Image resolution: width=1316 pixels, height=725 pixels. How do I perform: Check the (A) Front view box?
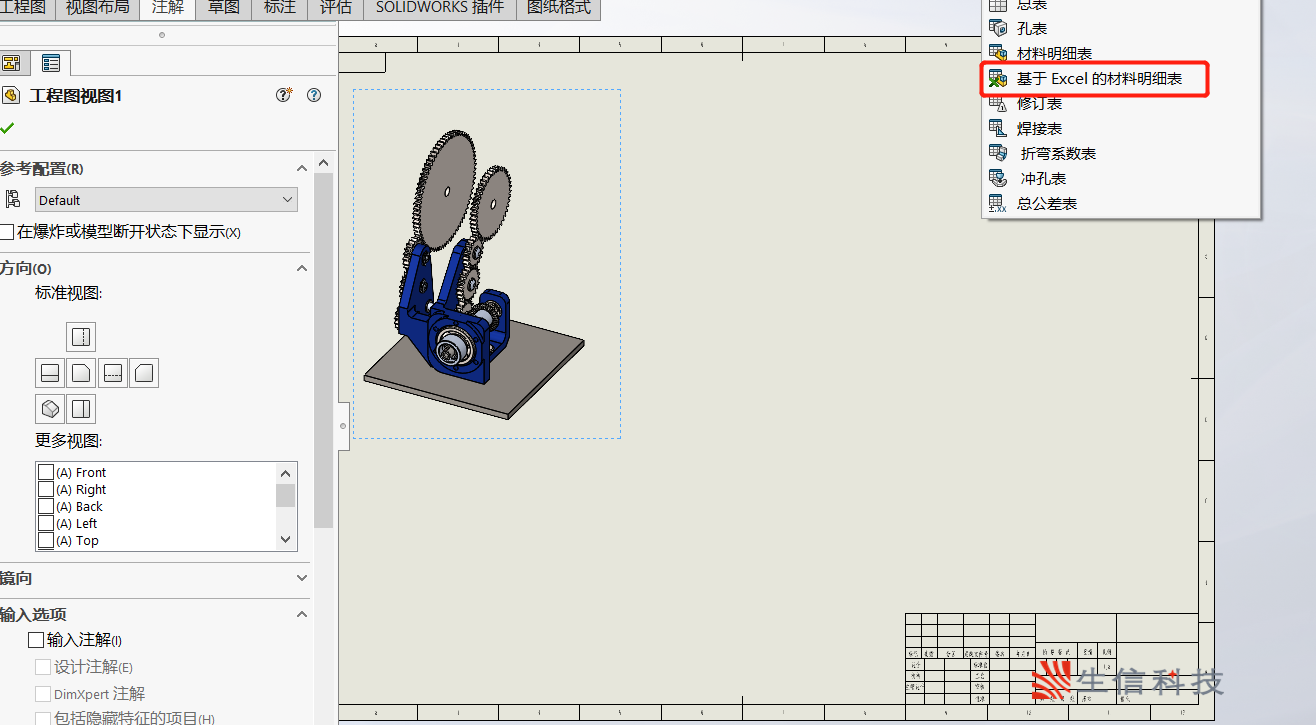point(45,472)
